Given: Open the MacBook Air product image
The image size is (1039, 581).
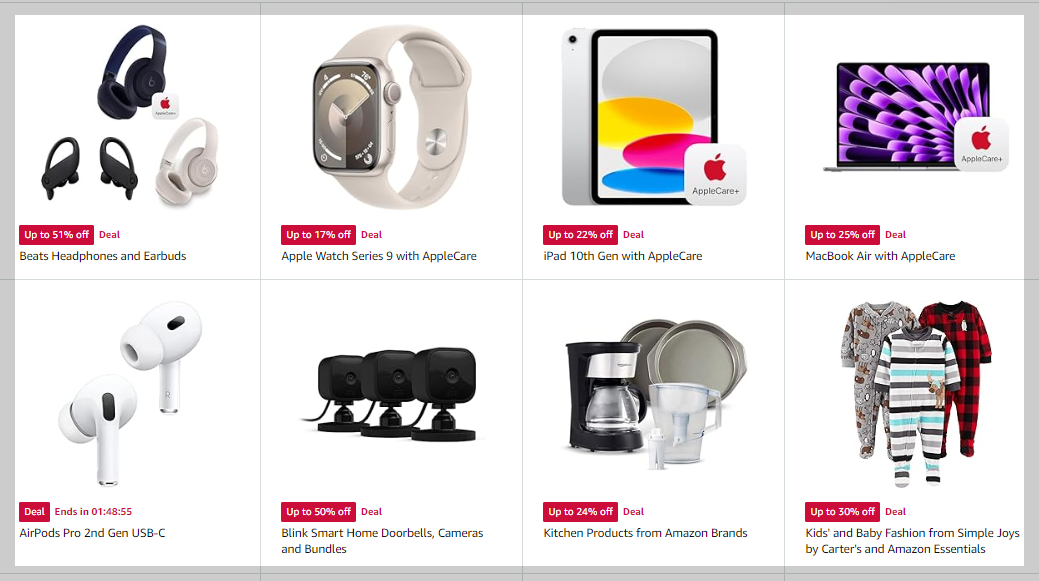Looking at the screenshot, I should 916,117.
